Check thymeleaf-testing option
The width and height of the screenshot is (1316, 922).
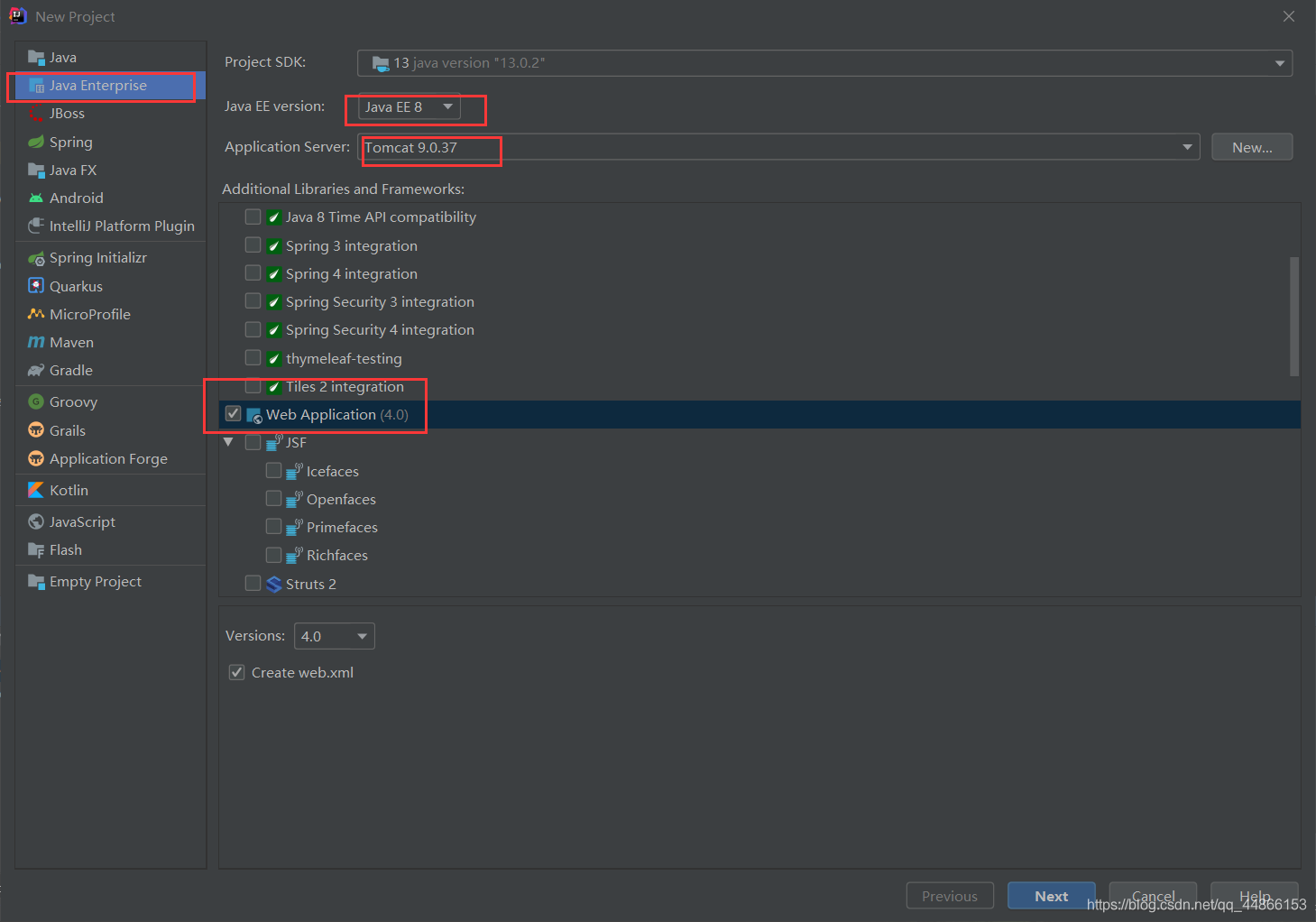coord(253,357)
